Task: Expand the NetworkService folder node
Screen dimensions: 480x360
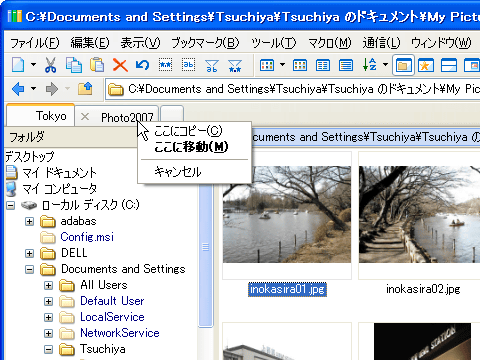Action: pos(48,333)
